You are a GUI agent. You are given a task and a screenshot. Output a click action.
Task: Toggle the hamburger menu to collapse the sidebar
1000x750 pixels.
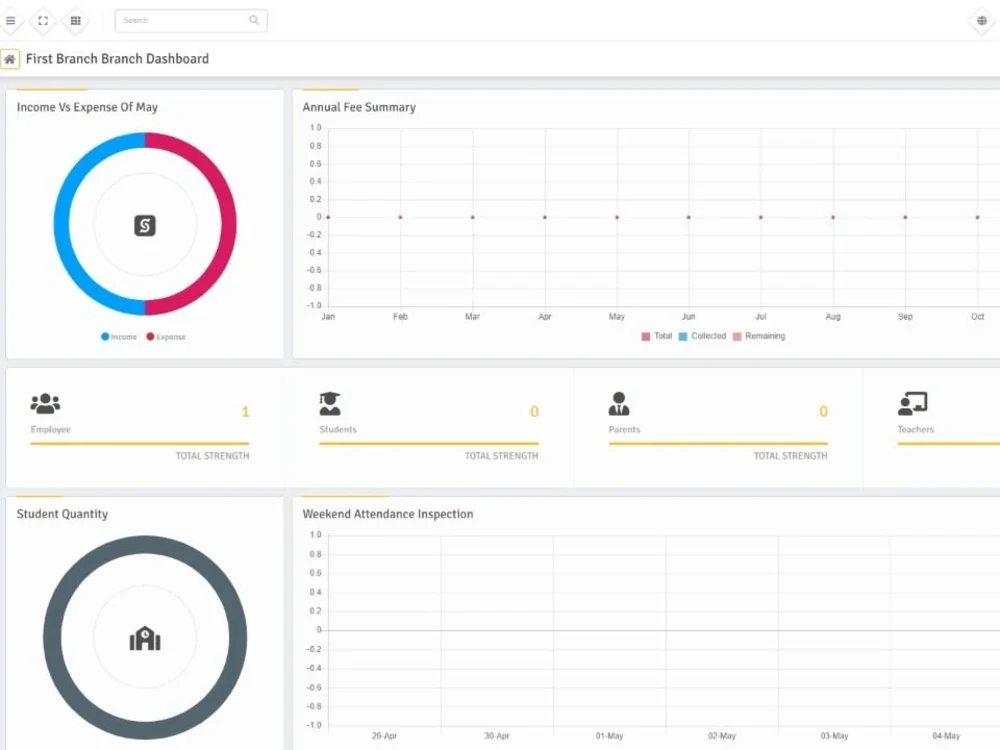point(12,20)
